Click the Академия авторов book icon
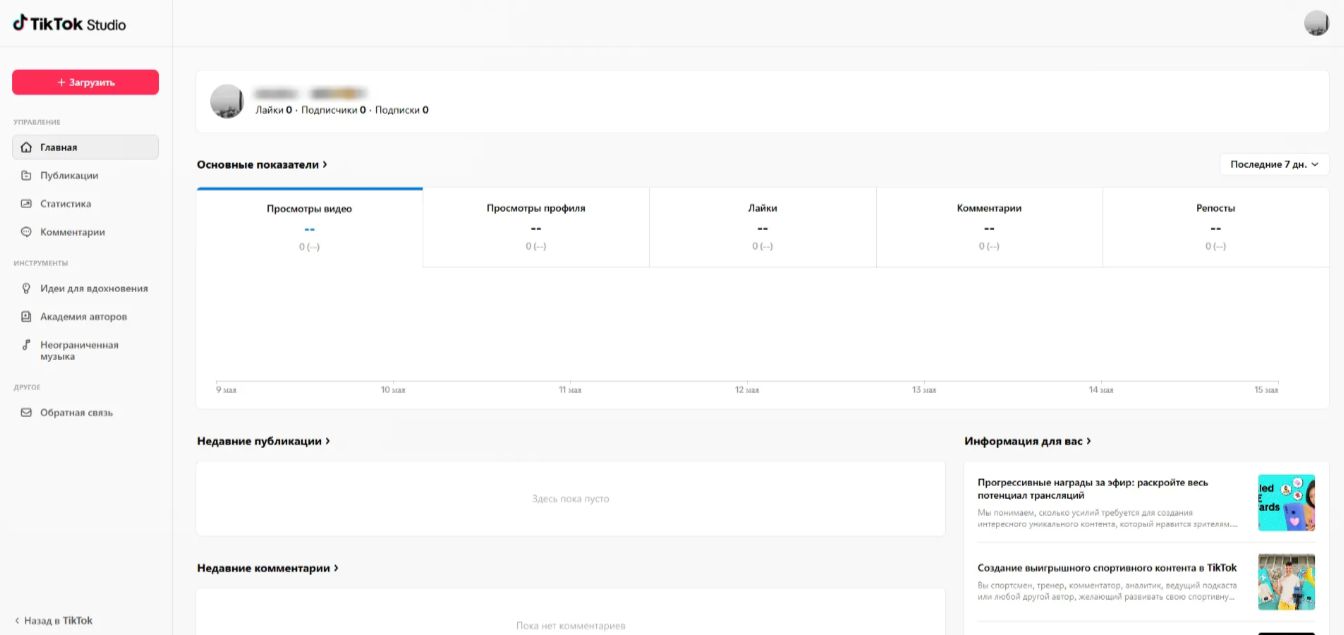This screenshot has width=1344, height=635. point(27,316)
